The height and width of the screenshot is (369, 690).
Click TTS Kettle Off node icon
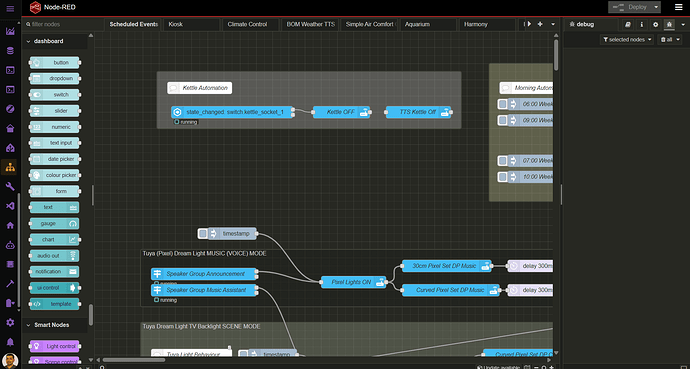pos(445,112)
